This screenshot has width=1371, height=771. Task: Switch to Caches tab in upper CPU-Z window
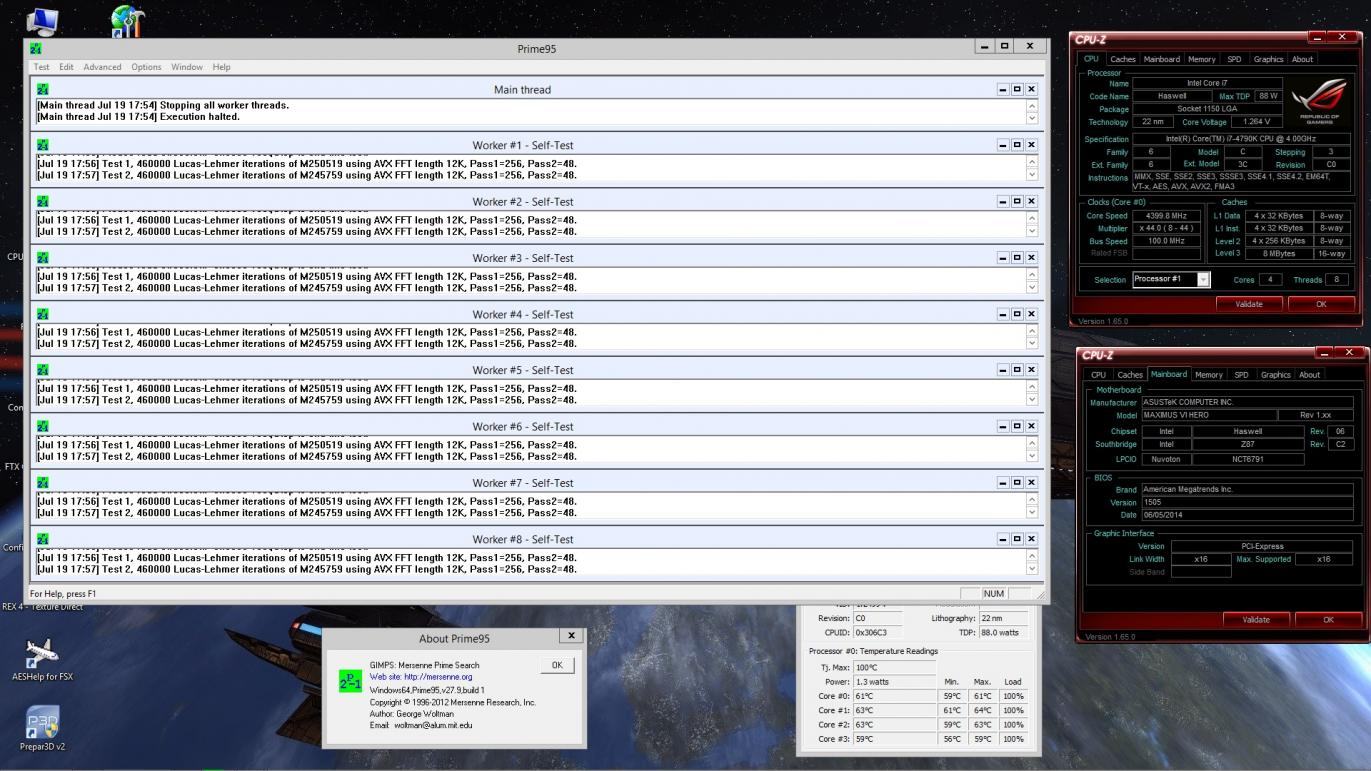pos(1123,59)
